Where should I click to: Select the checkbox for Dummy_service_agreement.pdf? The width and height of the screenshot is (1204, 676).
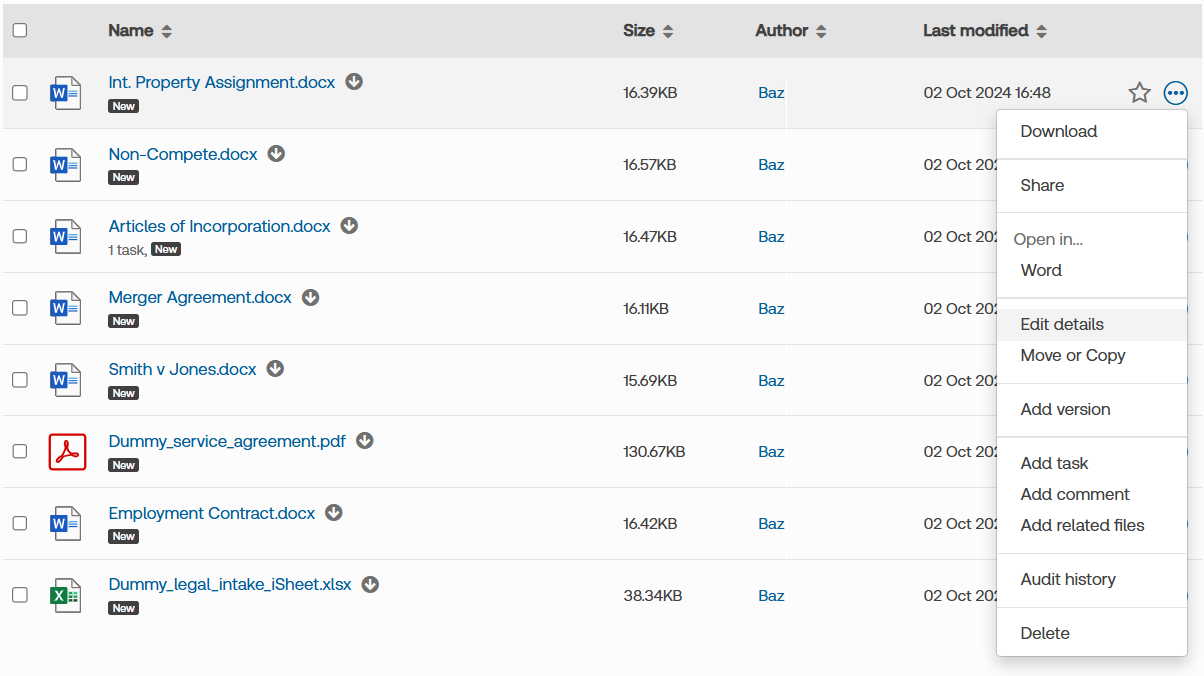click(20, 452)
